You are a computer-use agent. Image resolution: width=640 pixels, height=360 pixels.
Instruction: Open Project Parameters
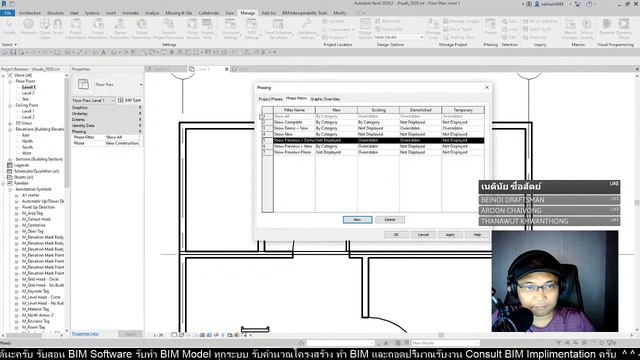tap(98, 28)
